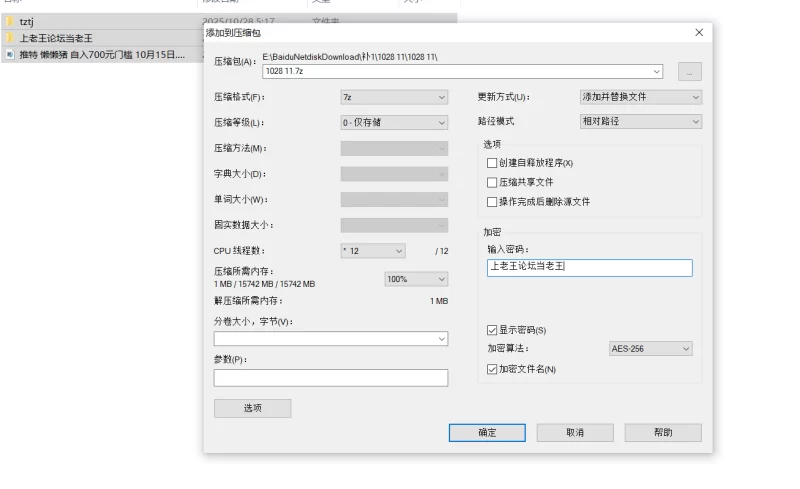The width and height of the screenshot is (800, 489).
Task: Click the 推特 懒懒猪 file icon
Action: pyautogui.click(x=10, y=54)
